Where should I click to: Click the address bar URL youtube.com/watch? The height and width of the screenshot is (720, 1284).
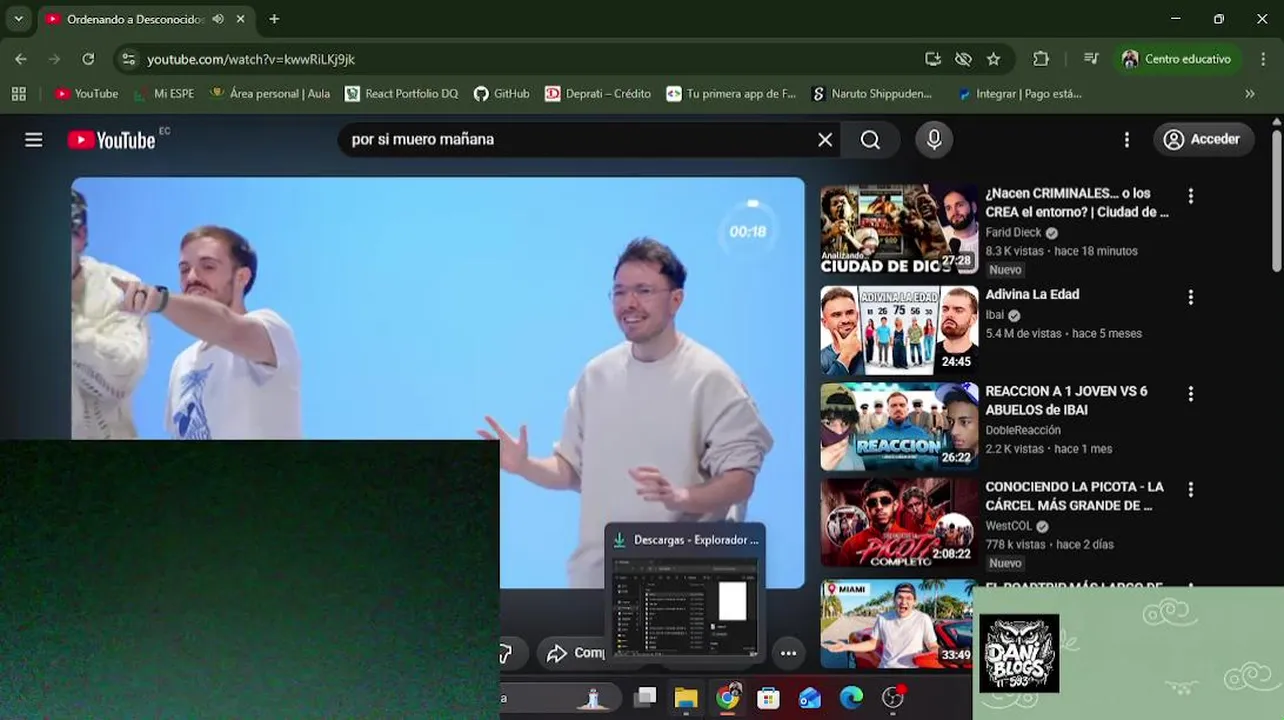pyautogui.click(x=251, y=59)
